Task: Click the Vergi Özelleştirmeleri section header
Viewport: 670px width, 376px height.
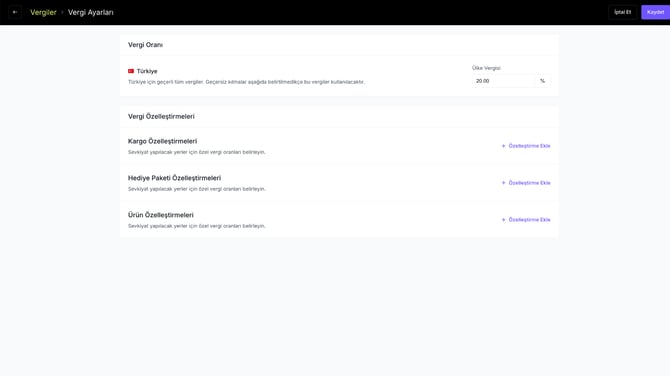Action: tap(161, 116)
